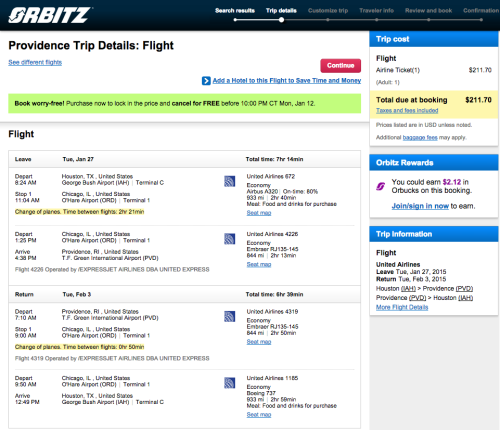Click the Orbitz logo

pos(50,15)
